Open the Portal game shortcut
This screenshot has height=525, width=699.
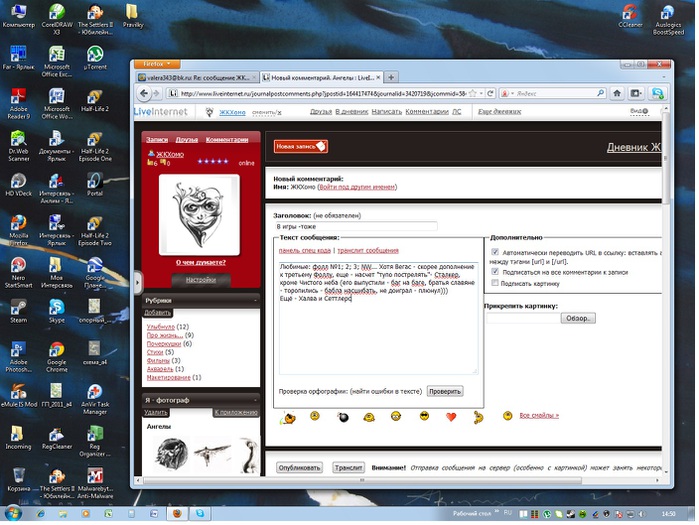(x=95, y=185)
